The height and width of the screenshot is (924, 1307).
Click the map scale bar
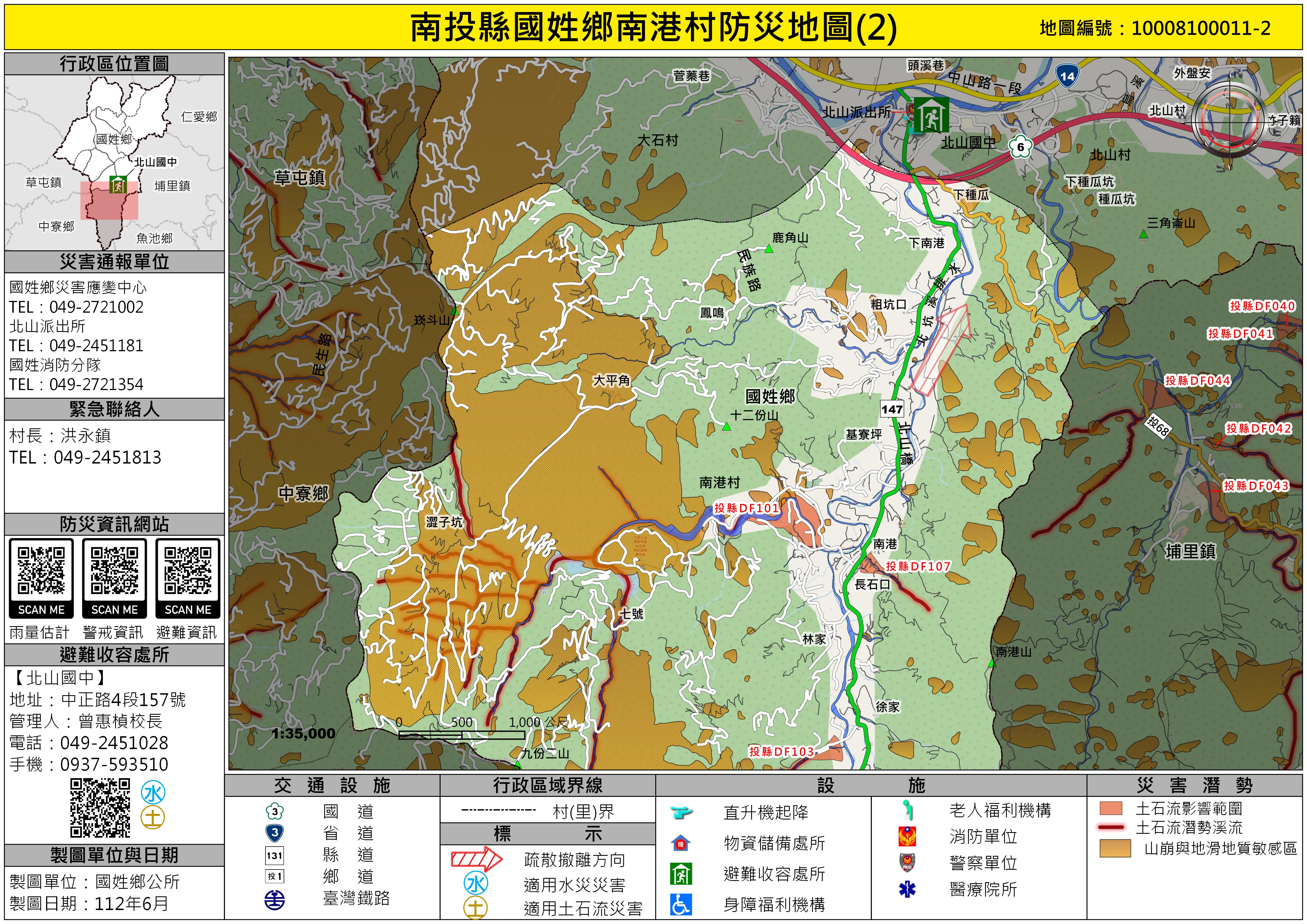pos(461,735)
